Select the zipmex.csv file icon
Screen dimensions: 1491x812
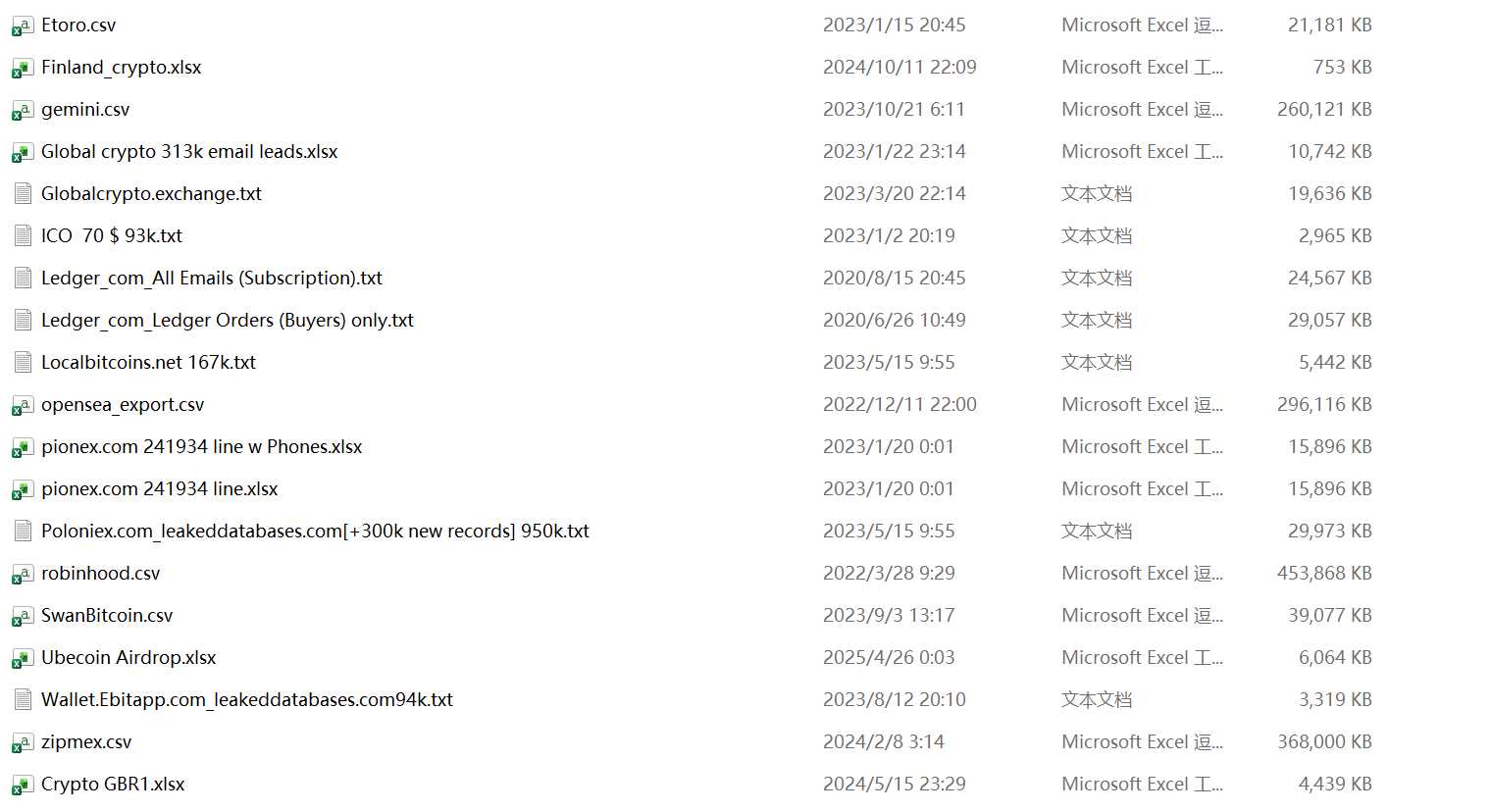[x=22, y=743]
